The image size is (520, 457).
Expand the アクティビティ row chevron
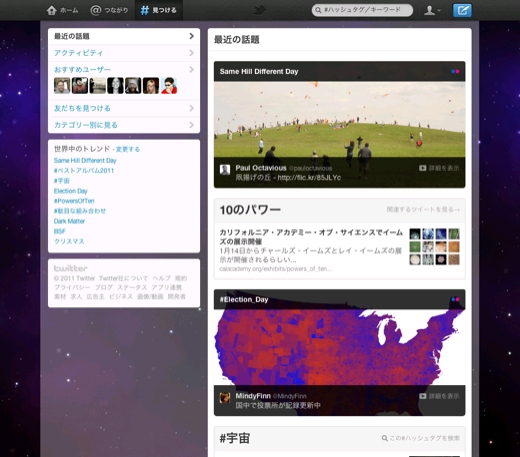point(191,53)
